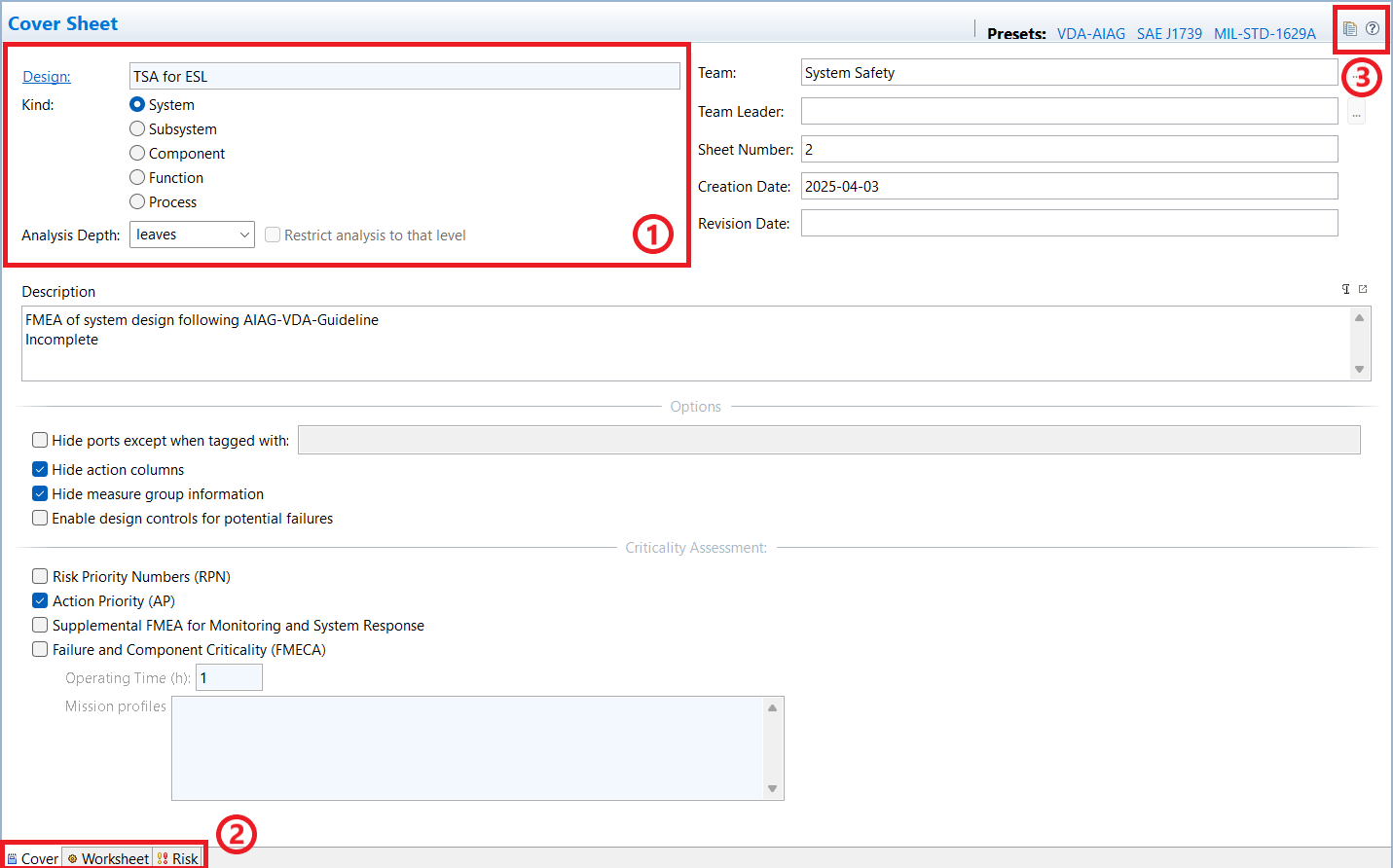Enable Risk Priority Numbers (RPN) checkbox
1393x868 pixels.
[x=40, y=577]
